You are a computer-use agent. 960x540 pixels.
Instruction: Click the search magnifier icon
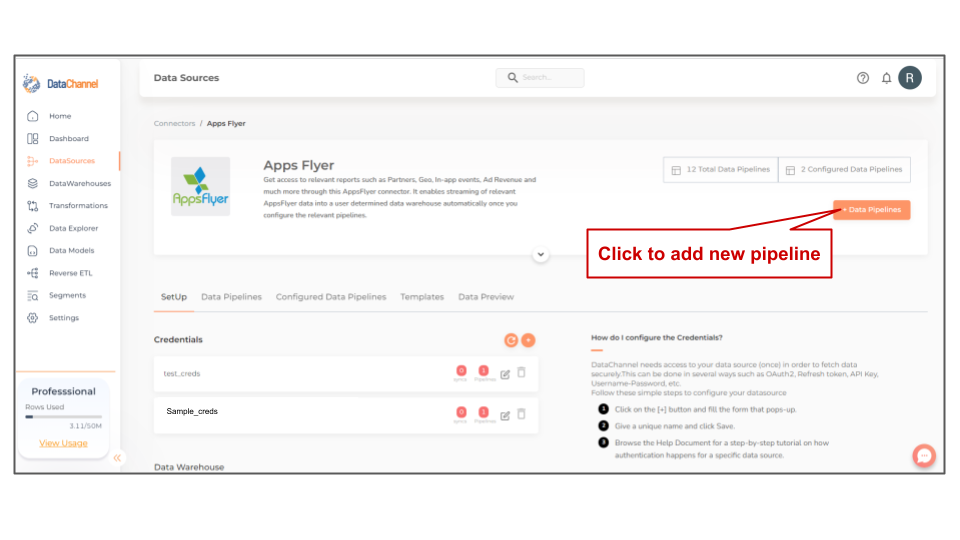512,78
